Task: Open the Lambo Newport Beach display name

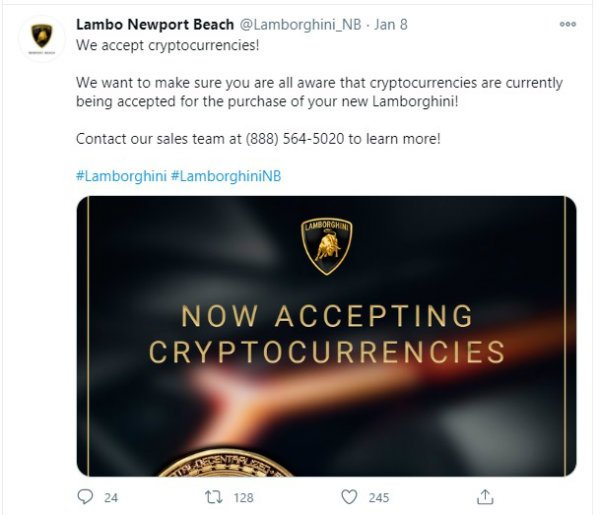Action: coord(155,24)
